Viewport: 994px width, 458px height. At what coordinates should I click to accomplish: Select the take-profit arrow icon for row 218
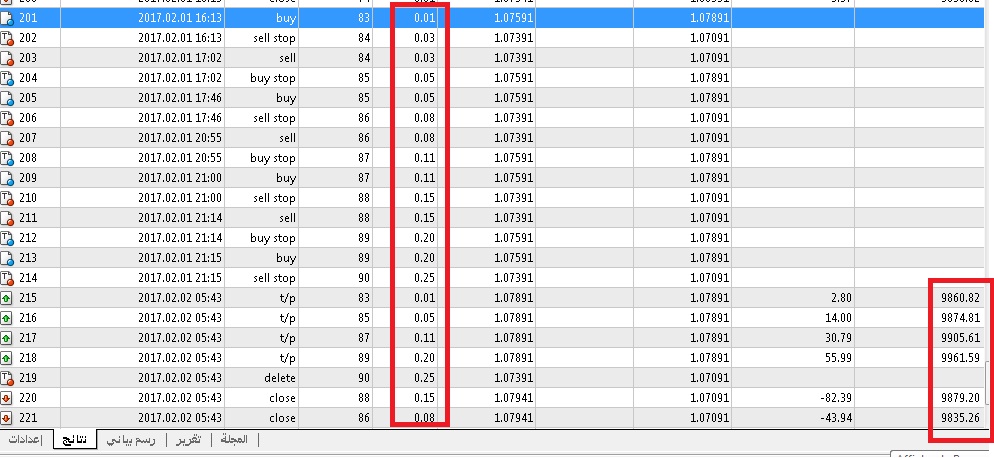coord(7,358)
